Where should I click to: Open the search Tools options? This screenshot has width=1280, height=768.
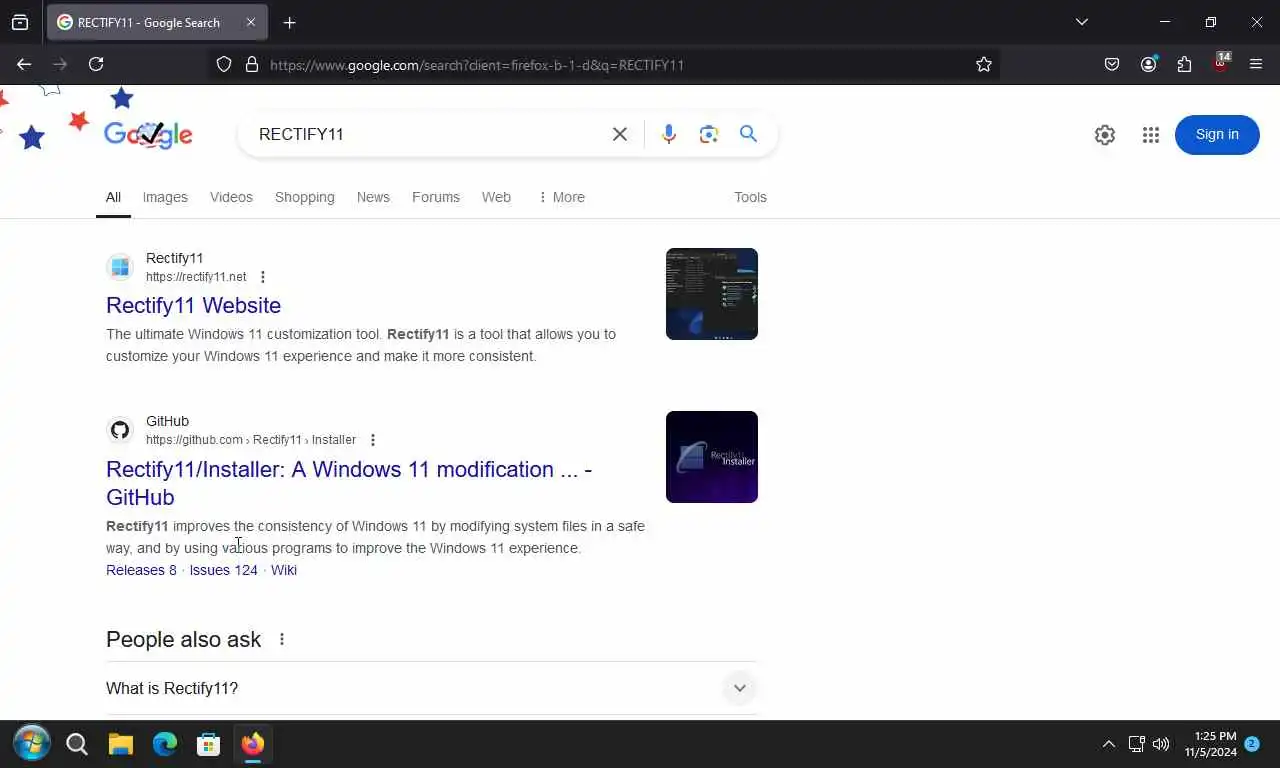pos(750,197)
